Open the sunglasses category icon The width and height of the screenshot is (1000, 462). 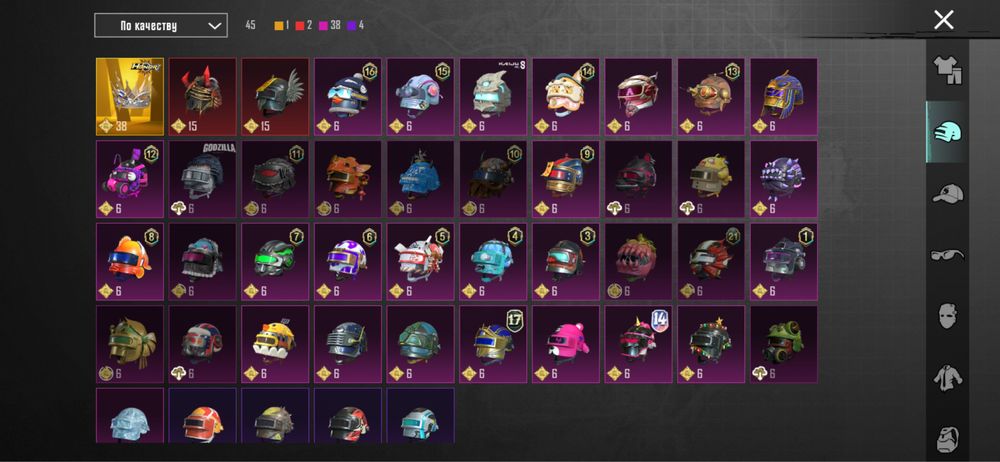[x=948, y=255]
